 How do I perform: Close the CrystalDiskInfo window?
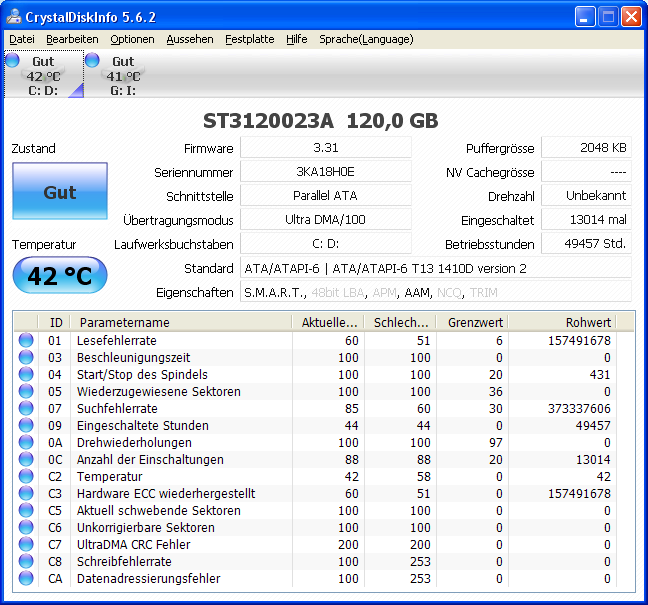point(631,17)
